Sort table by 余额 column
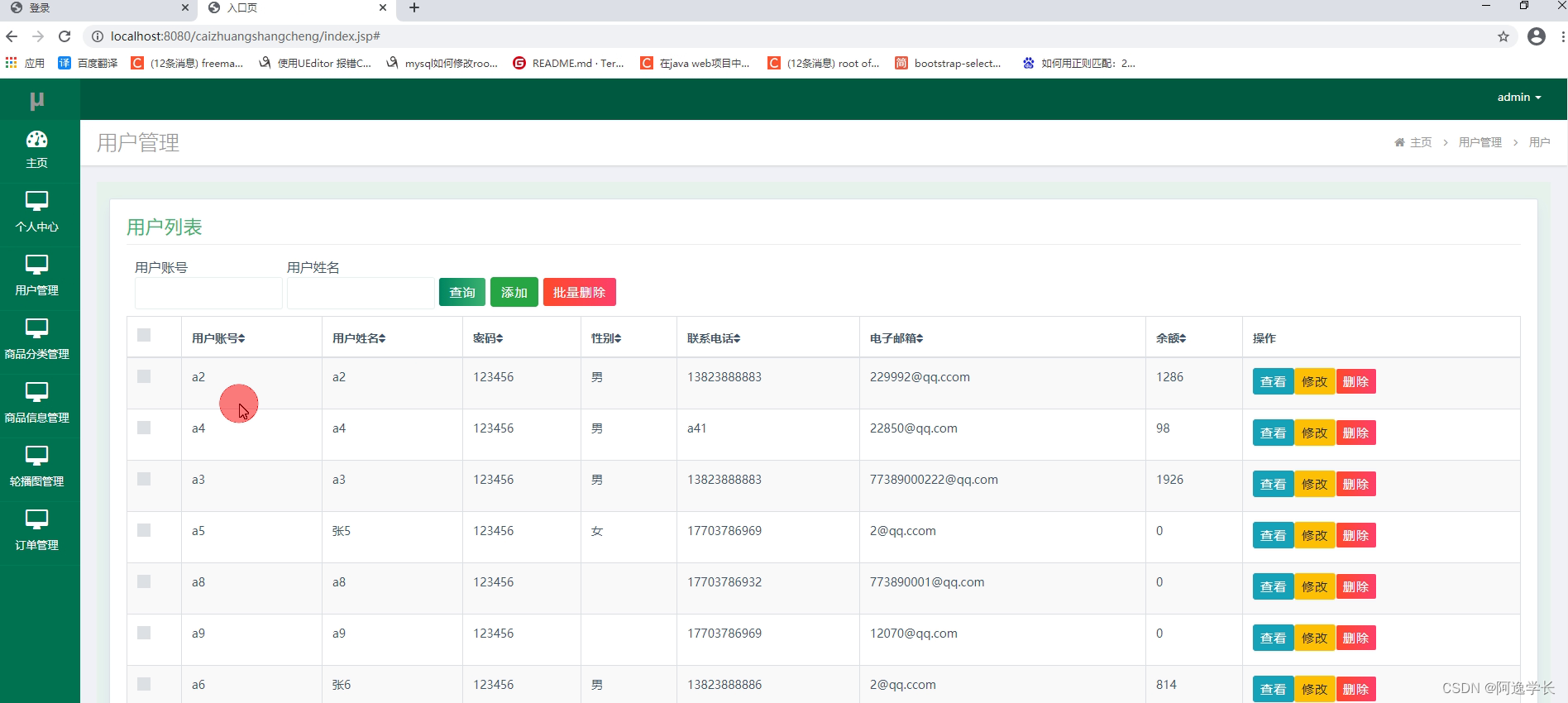The width and height of the screenshot is (1568, 703). (1171, 338)
